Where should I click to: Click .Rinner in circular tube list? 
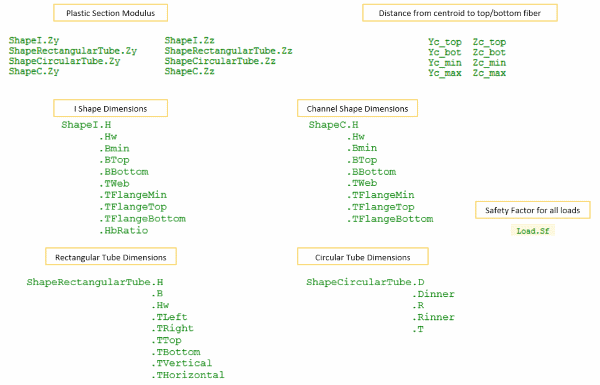click(433, 317)
